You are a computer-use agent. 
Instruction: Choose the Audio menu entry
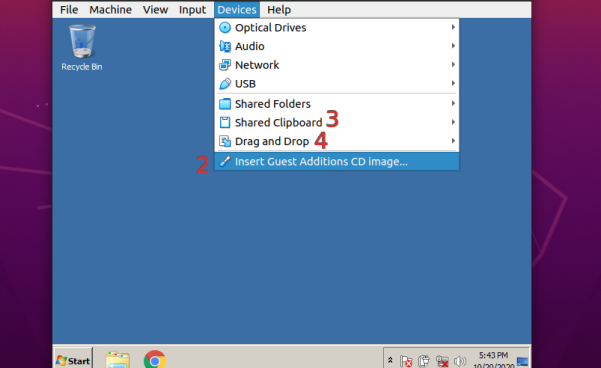point(337,46)
